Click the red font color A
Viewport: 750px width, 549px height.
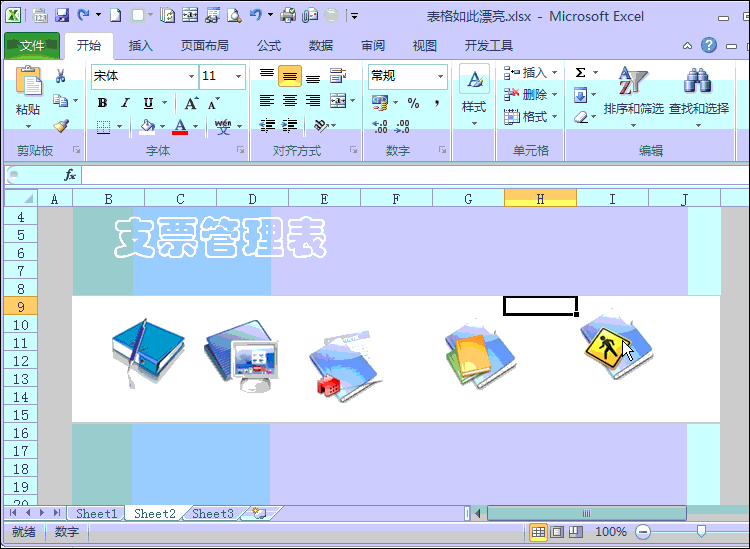tap(180, 127)
